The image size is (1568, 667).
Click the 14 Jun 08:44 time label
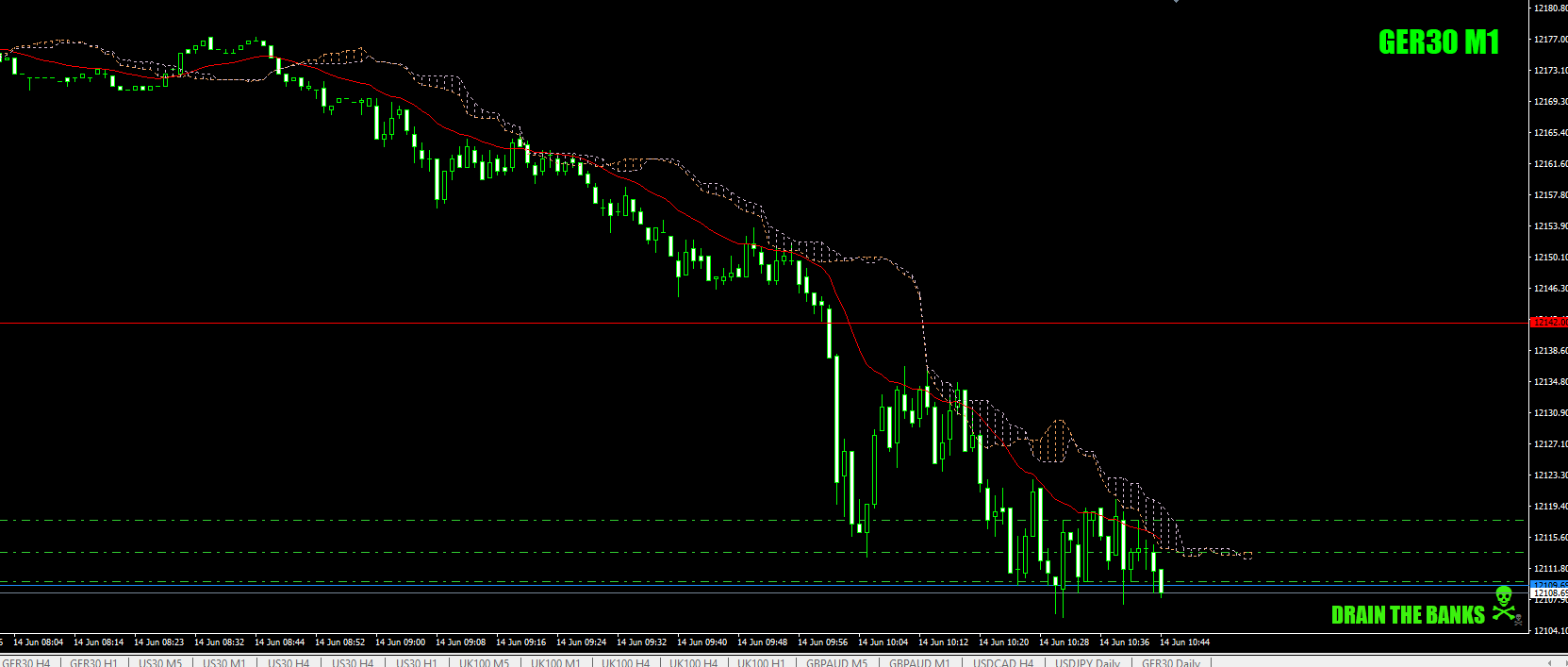[280, 642]
